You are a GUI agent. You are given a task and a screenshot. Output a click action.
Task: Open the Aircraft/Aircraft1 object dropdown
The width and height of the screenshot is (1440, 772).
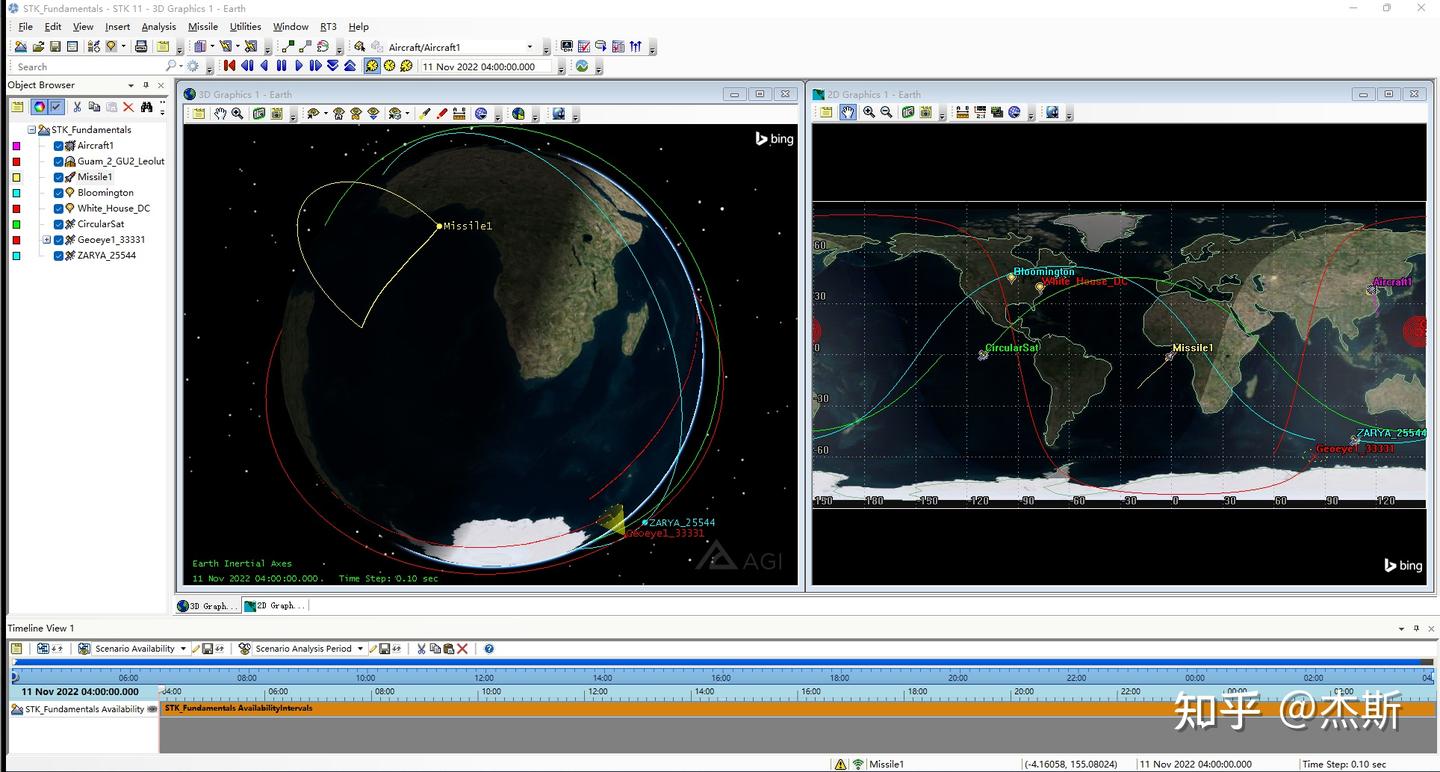coord(530,47)
